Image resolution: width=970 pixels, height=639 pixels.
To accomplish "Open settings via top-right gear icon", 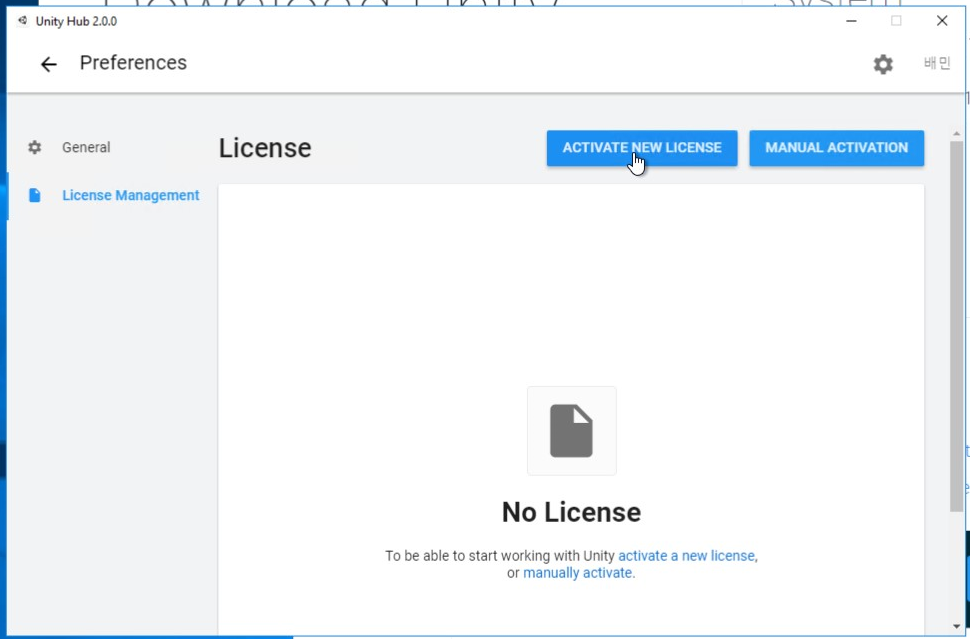I will (883, 64).
